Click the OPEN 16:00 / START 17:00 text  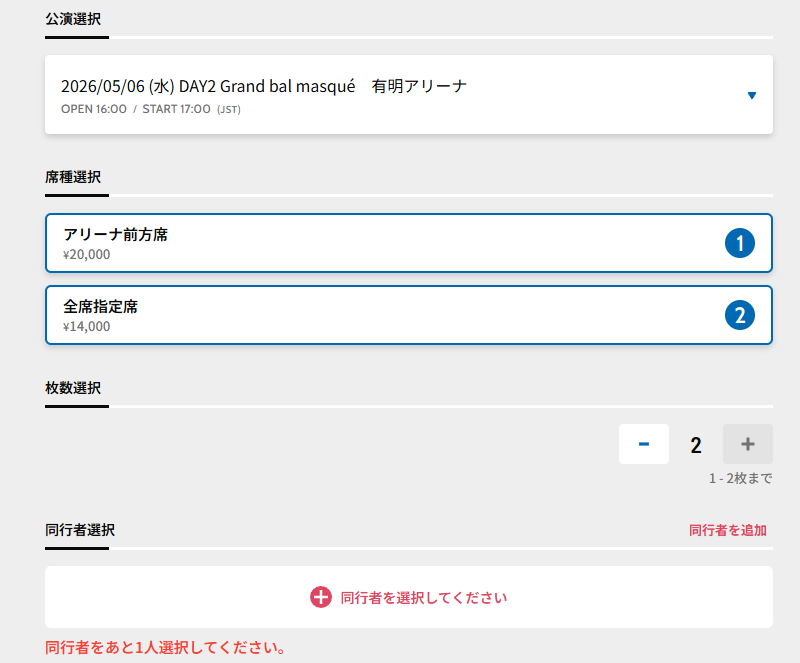151,109
